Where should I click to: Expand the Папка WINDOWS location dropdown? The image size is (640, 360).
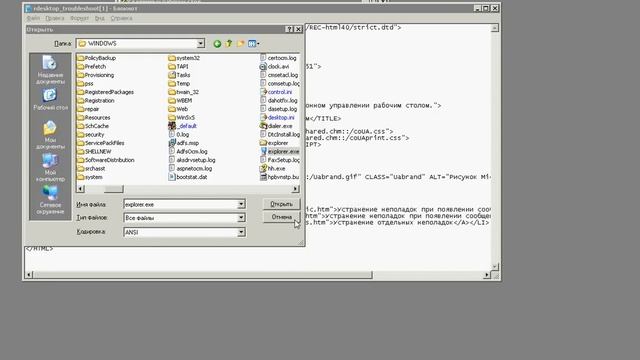coord(200,43)
